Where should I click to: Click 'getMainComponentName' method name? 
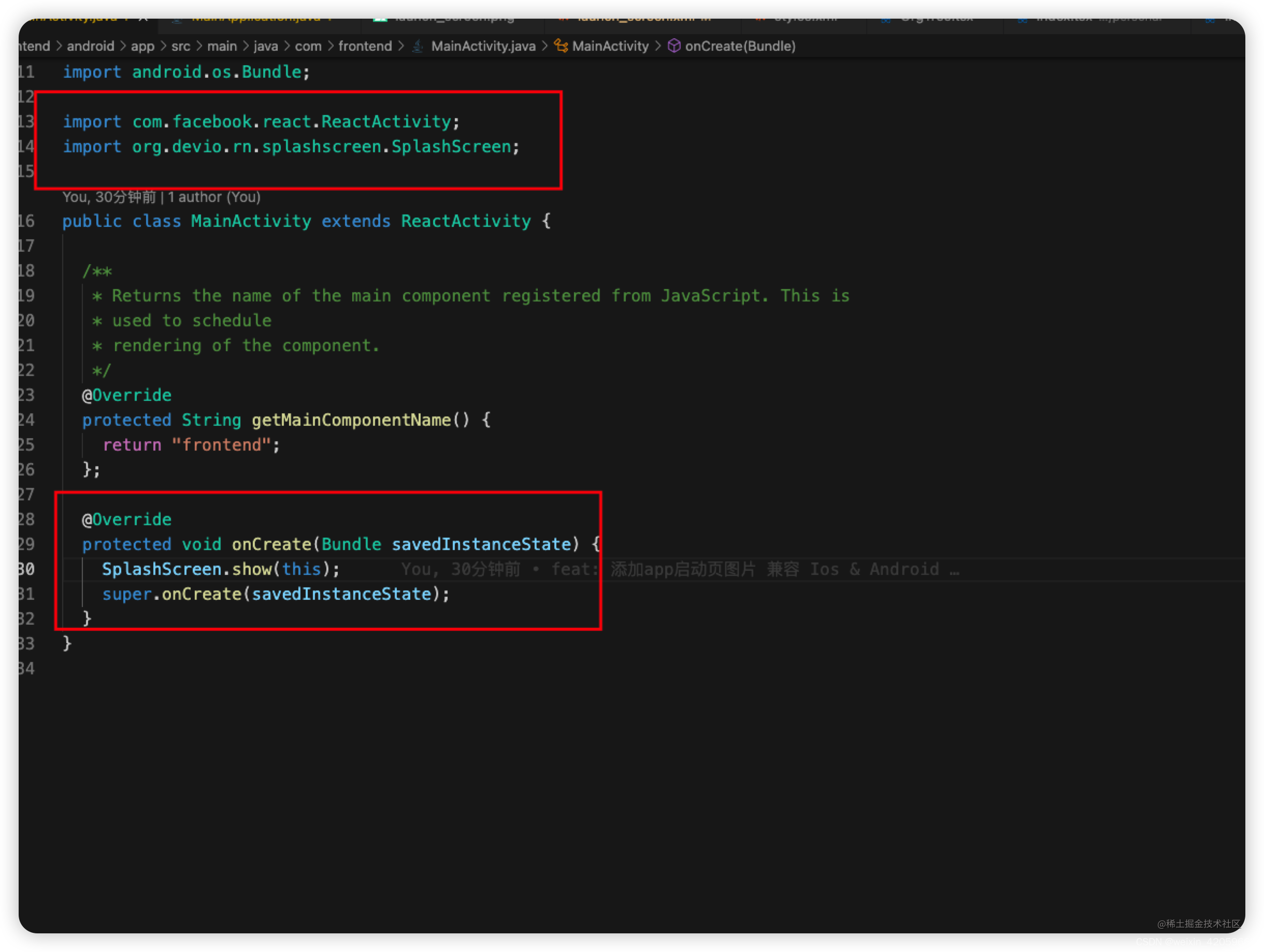click(x=351, y=420)
